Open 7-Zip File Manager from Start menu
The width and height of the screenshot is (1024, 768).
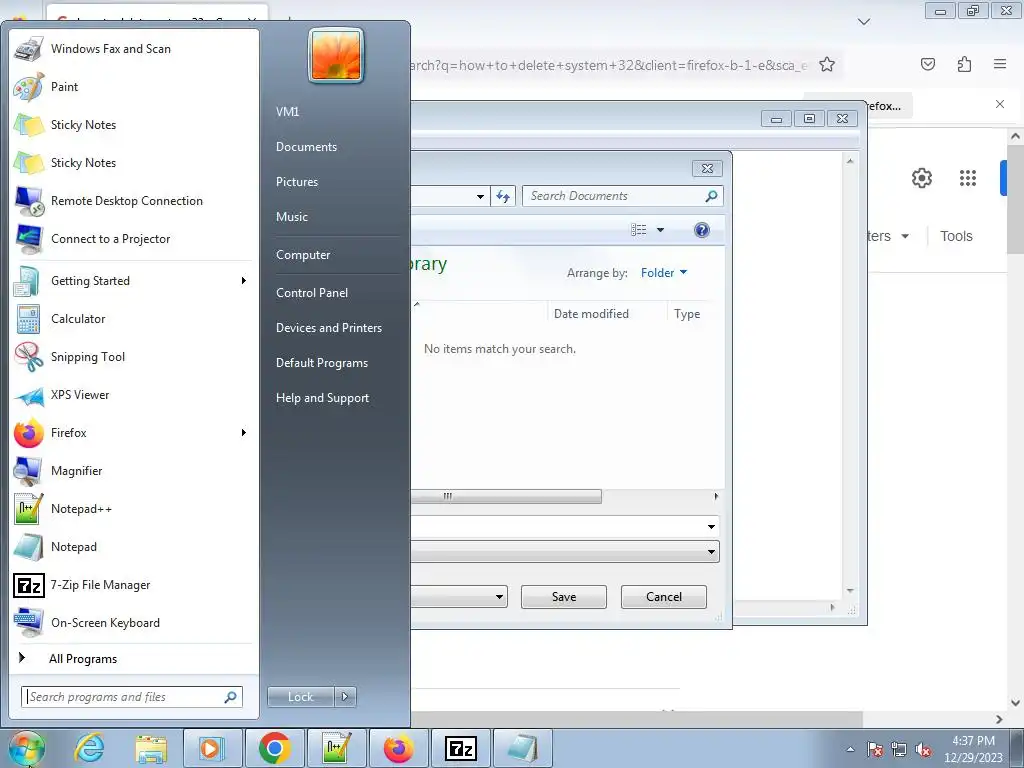134,585
